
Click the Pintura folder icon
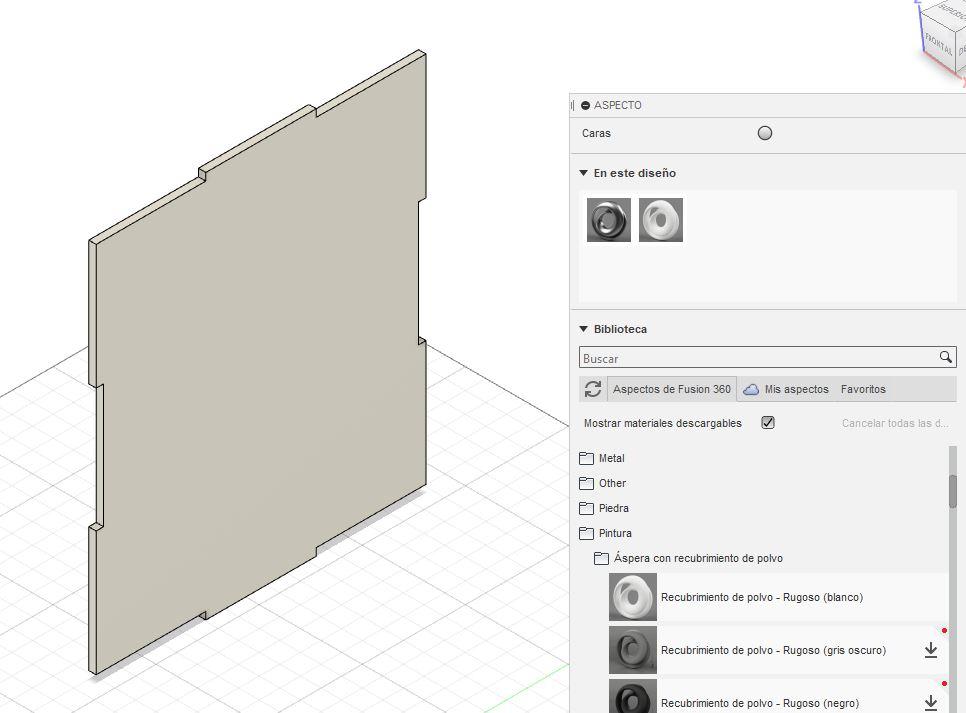(586, 533)
